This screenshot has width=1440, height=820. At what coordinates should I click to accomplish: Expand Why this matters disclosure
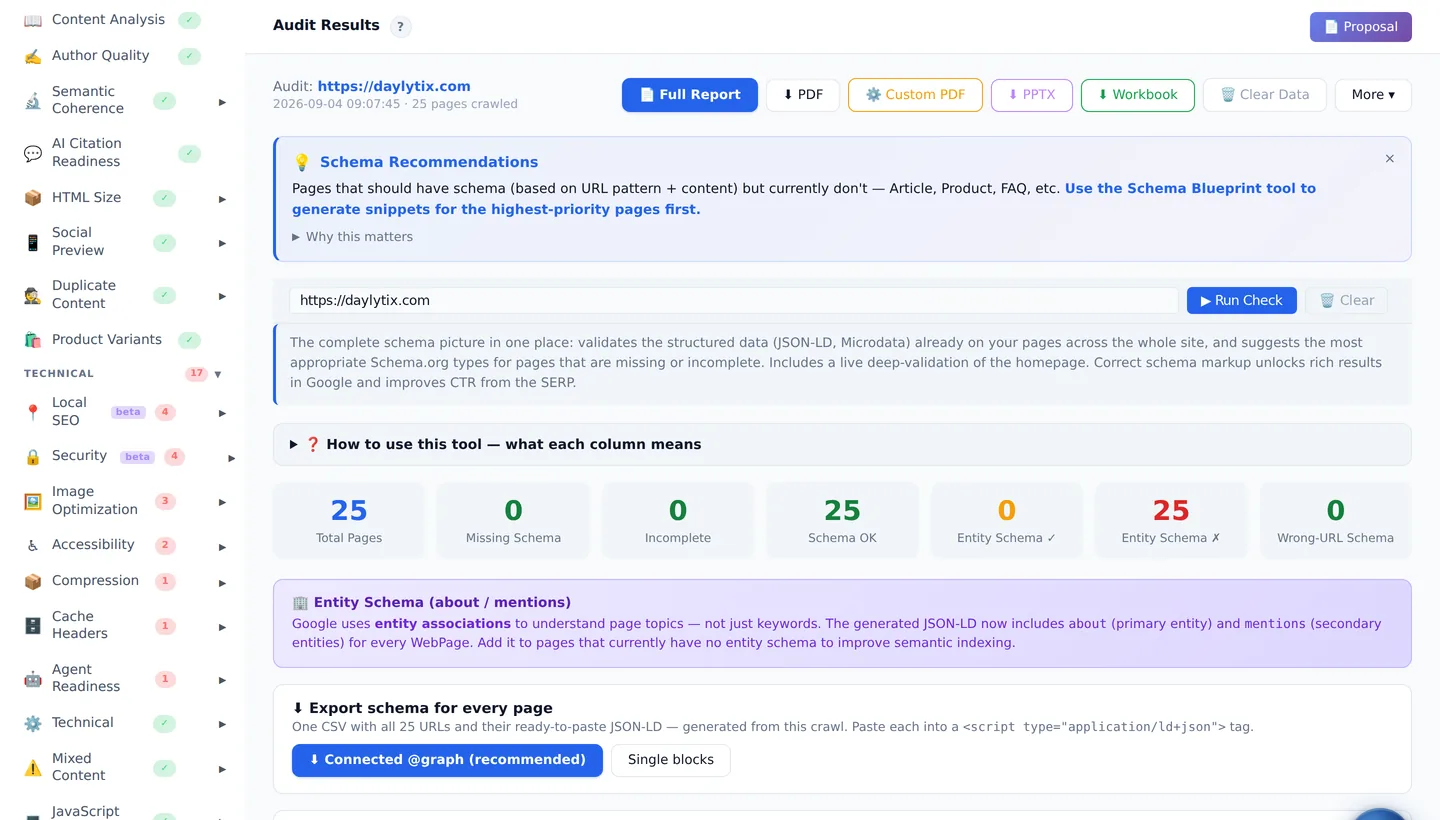352,237
